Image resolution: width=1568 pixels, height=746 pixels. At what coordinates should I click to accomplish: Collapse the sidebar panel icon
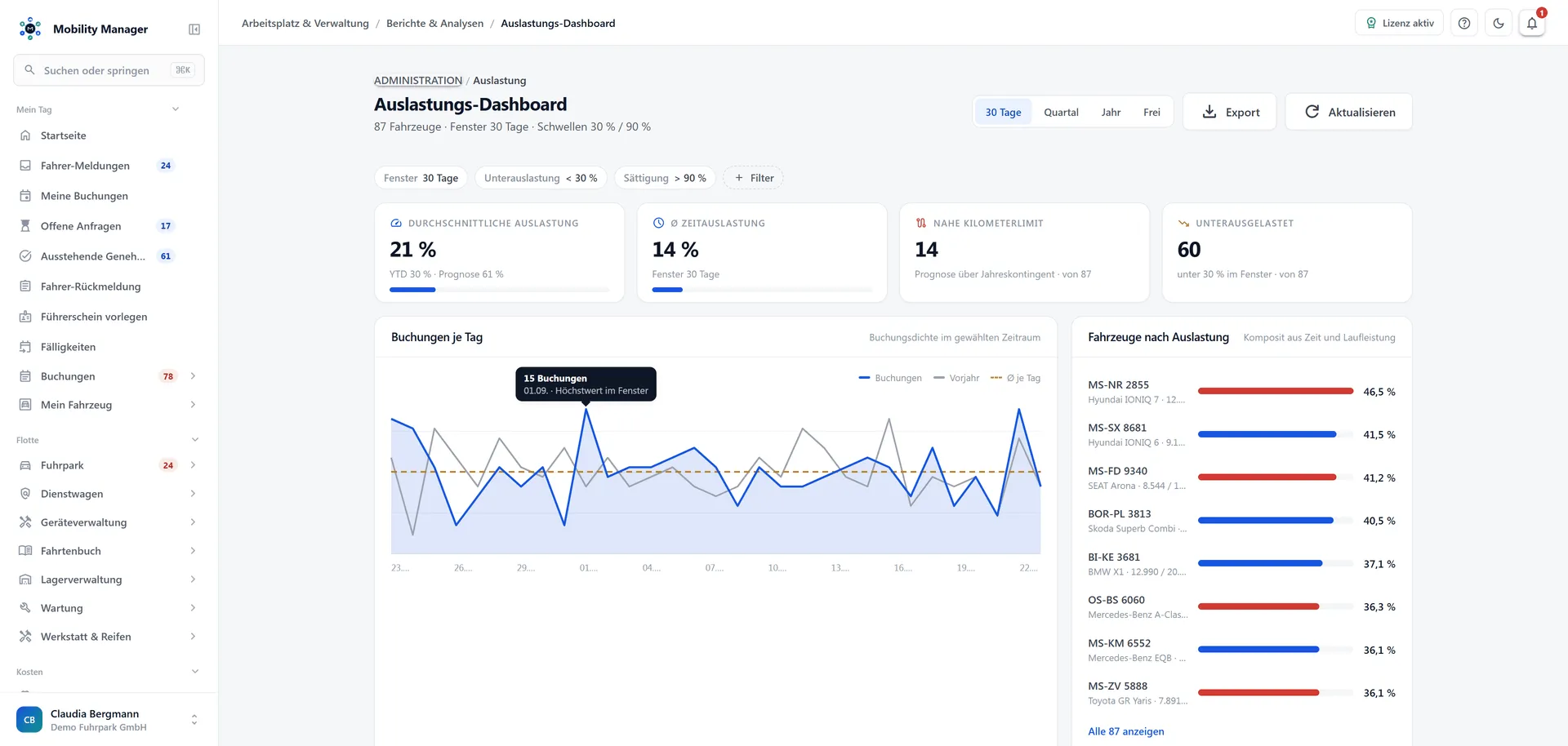pyautogui.click(x=194, y=29)
